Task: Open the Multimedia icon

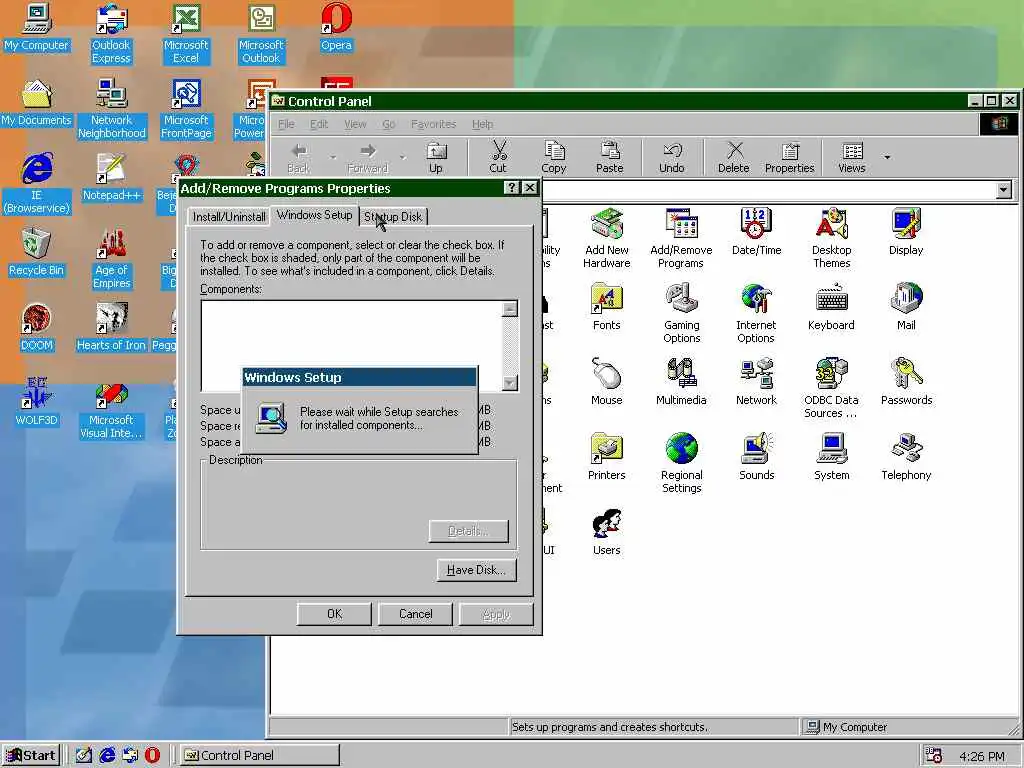Action: point(681,382)
